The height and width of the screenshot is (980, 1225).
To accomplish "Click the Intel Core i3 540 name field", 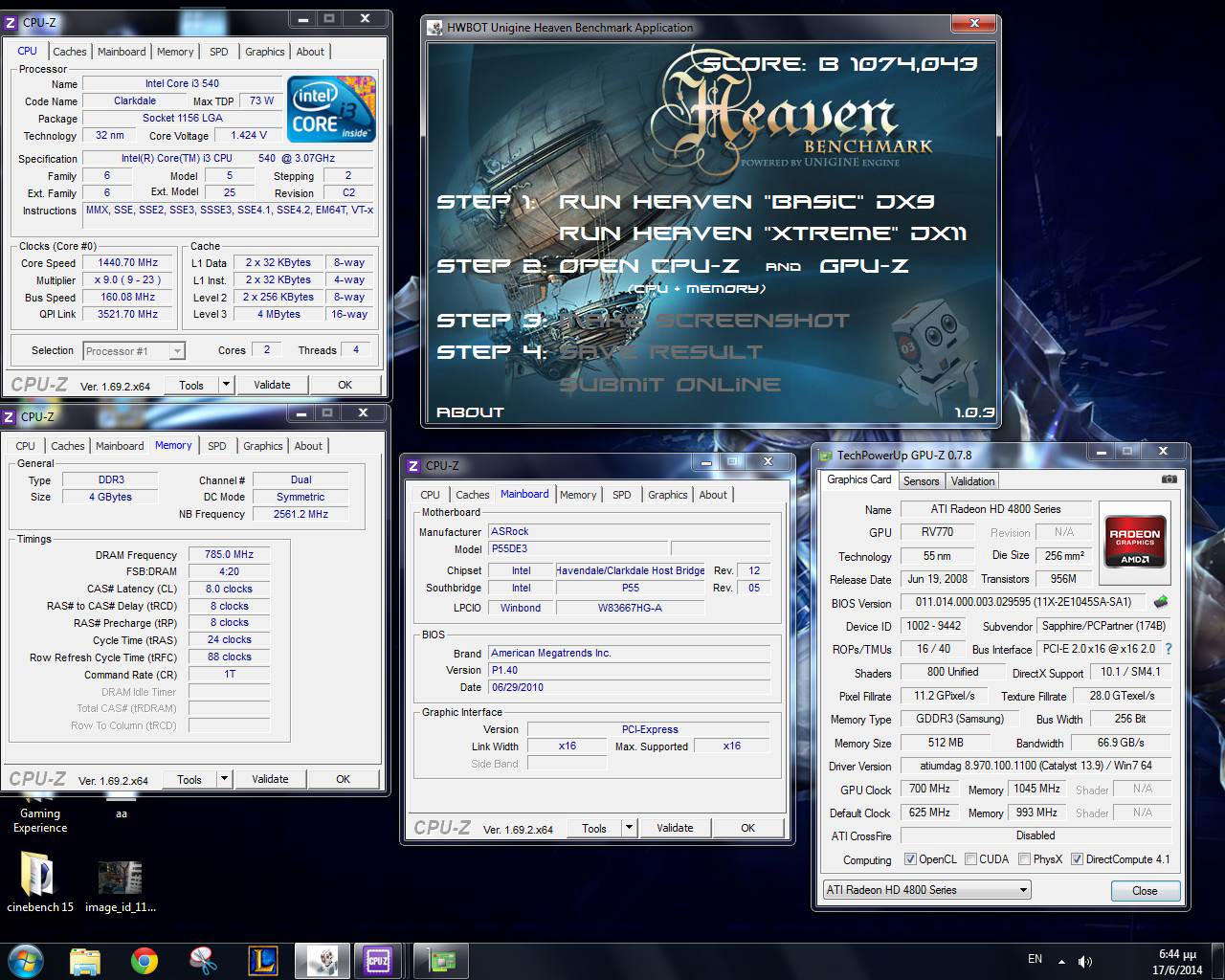I will tap(182, 83).
